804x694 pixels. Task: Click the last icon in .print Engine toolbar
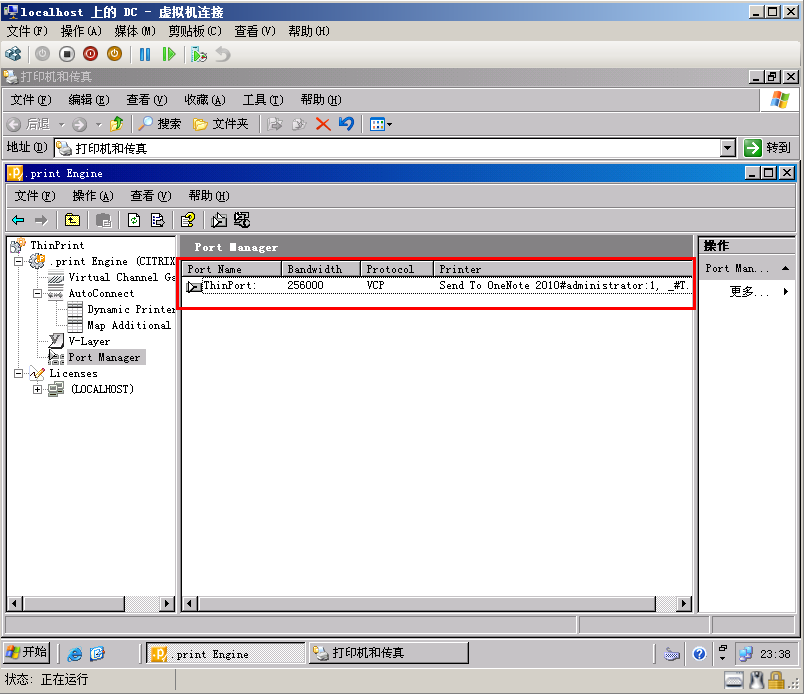click(242, 220)
